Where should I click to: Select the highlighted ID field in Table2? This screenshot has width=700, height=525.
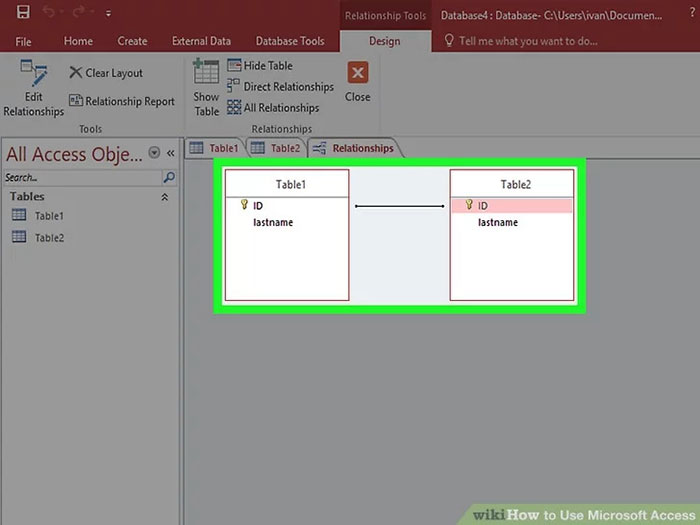tap(512, 205)
